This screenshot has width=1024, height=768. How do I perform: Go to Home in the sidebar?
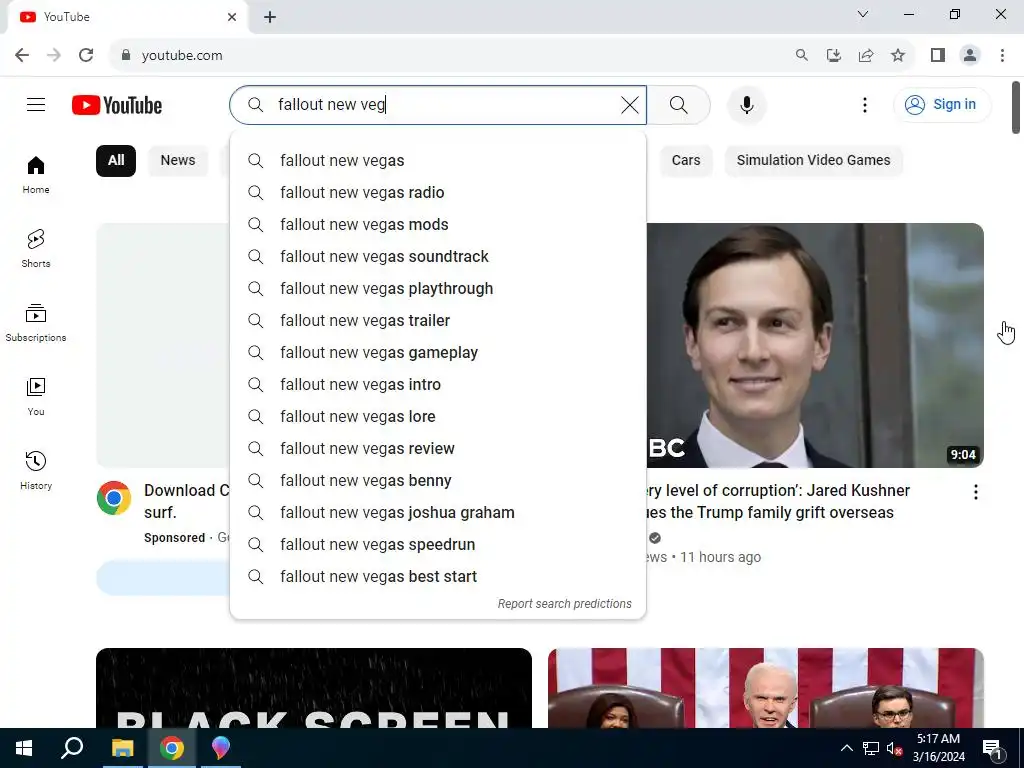pyautogui.click(x=36, y=175)
